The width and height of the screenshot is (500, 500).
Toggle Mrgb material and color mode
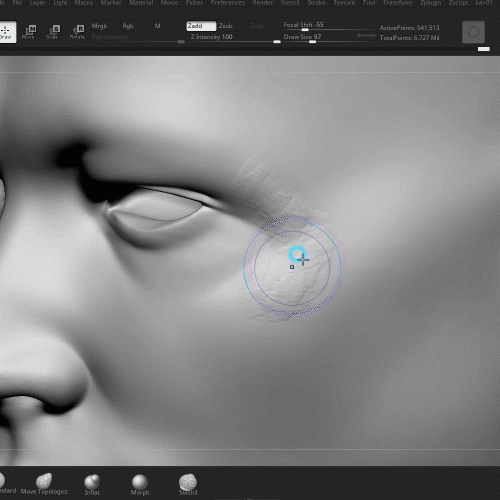tap(99, 26)
